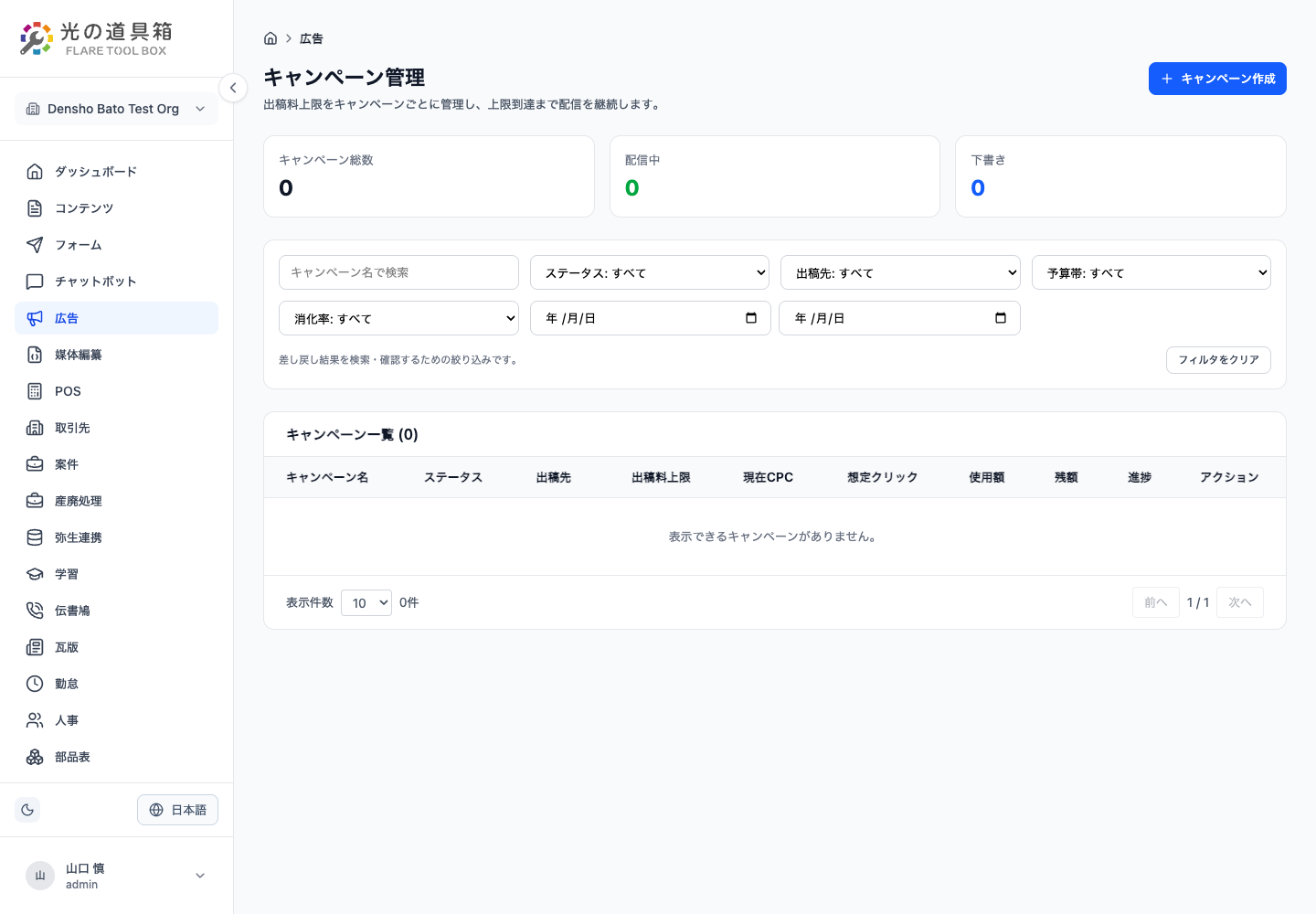
Task: Click the 部品表 blocks icon
Action: click(x=35, y=757)
